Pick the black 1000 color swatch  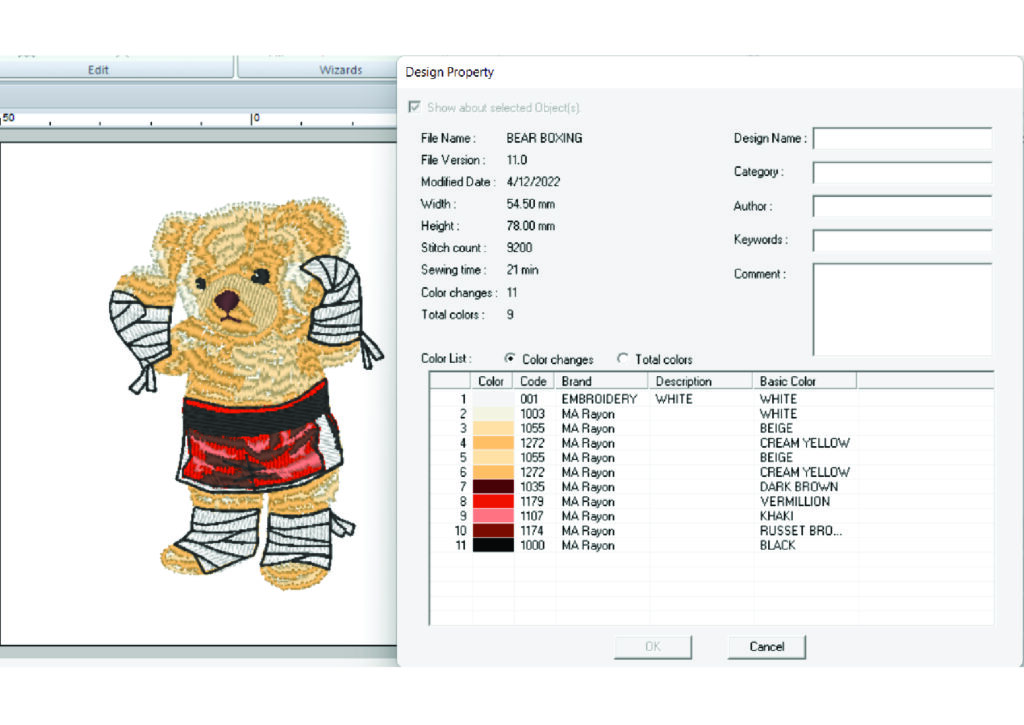tap(492, 546)
